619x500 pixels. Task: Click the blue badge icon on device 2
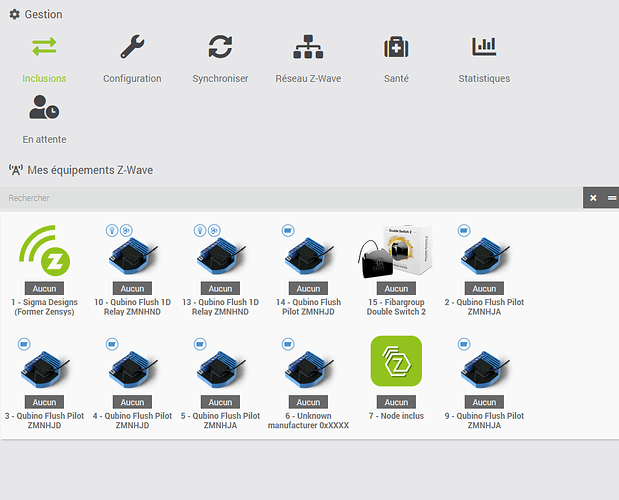pyautogui.click(x=464, y=230)
